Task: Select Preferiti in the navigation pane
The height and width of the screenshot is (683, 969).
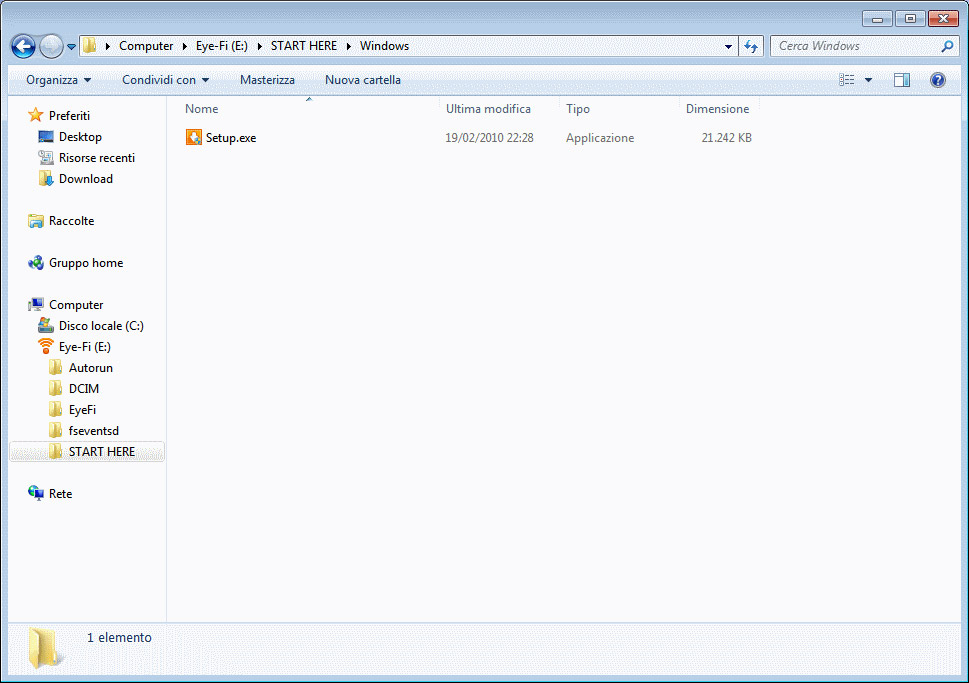Action: tap(69, 116)
